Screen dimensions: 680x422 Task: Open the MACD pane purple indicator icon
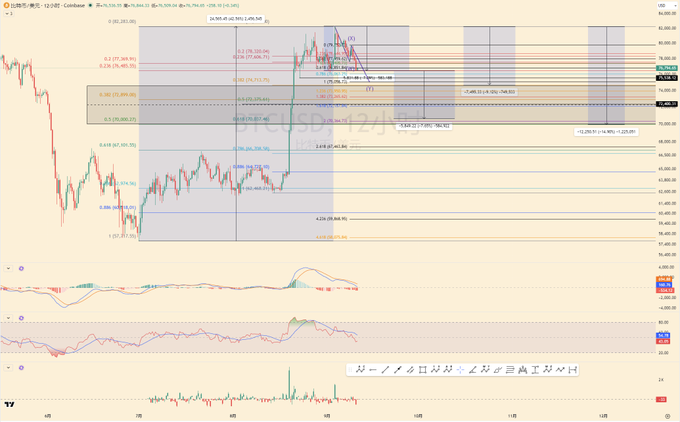[21, 268]
